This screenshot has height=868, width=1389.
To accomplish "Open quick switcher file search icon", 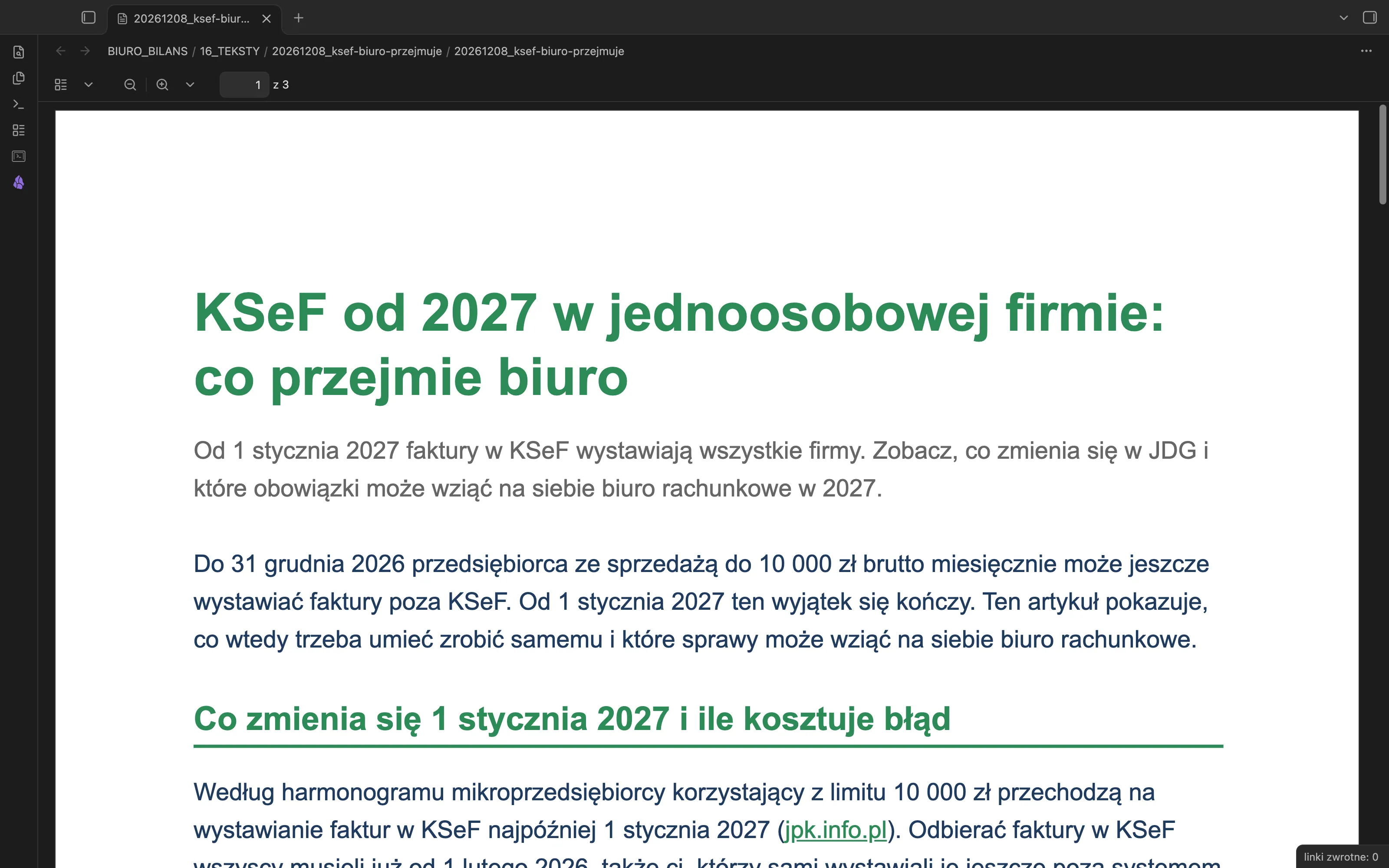I will (18, 52).
